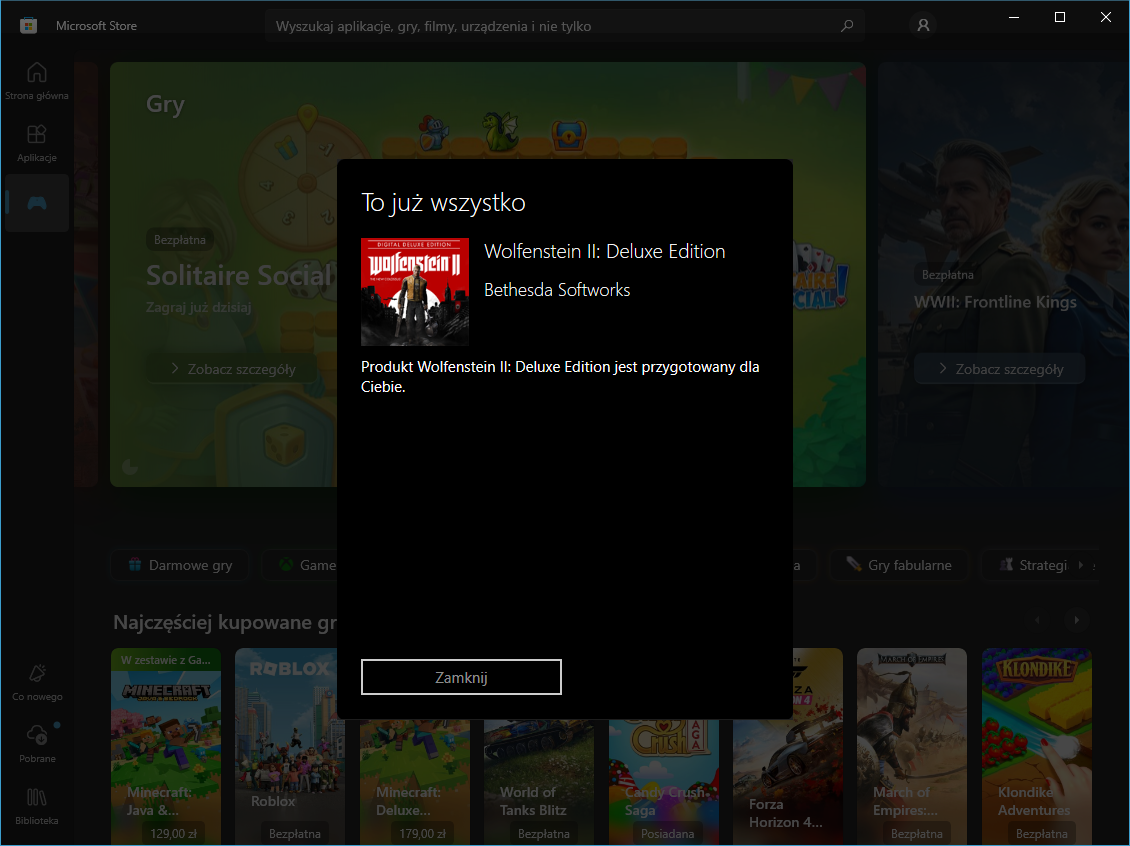
Task: Click the Najczęściej kupowane section heading
Action: [x=225, y=623]
